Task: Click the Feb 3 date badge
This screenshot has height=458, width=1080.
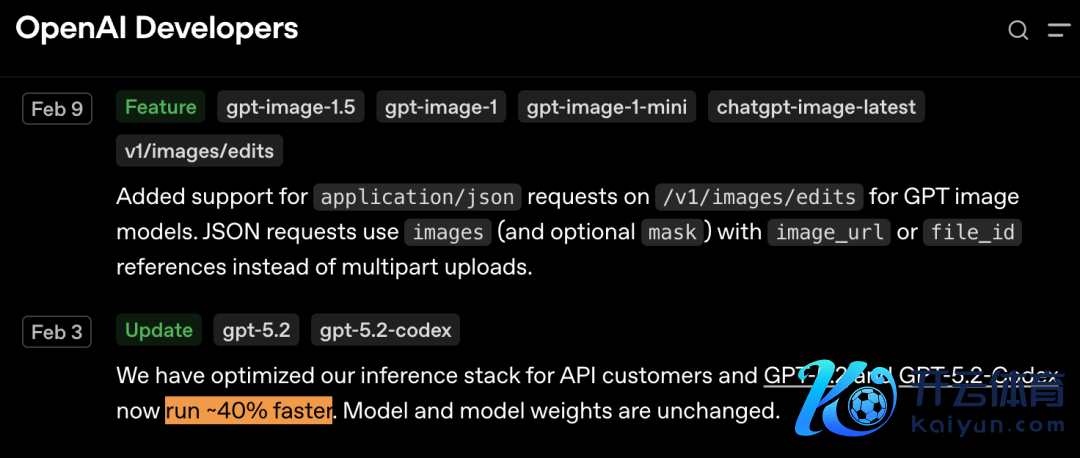Action: pyautogui.click(x=57, y=332)
